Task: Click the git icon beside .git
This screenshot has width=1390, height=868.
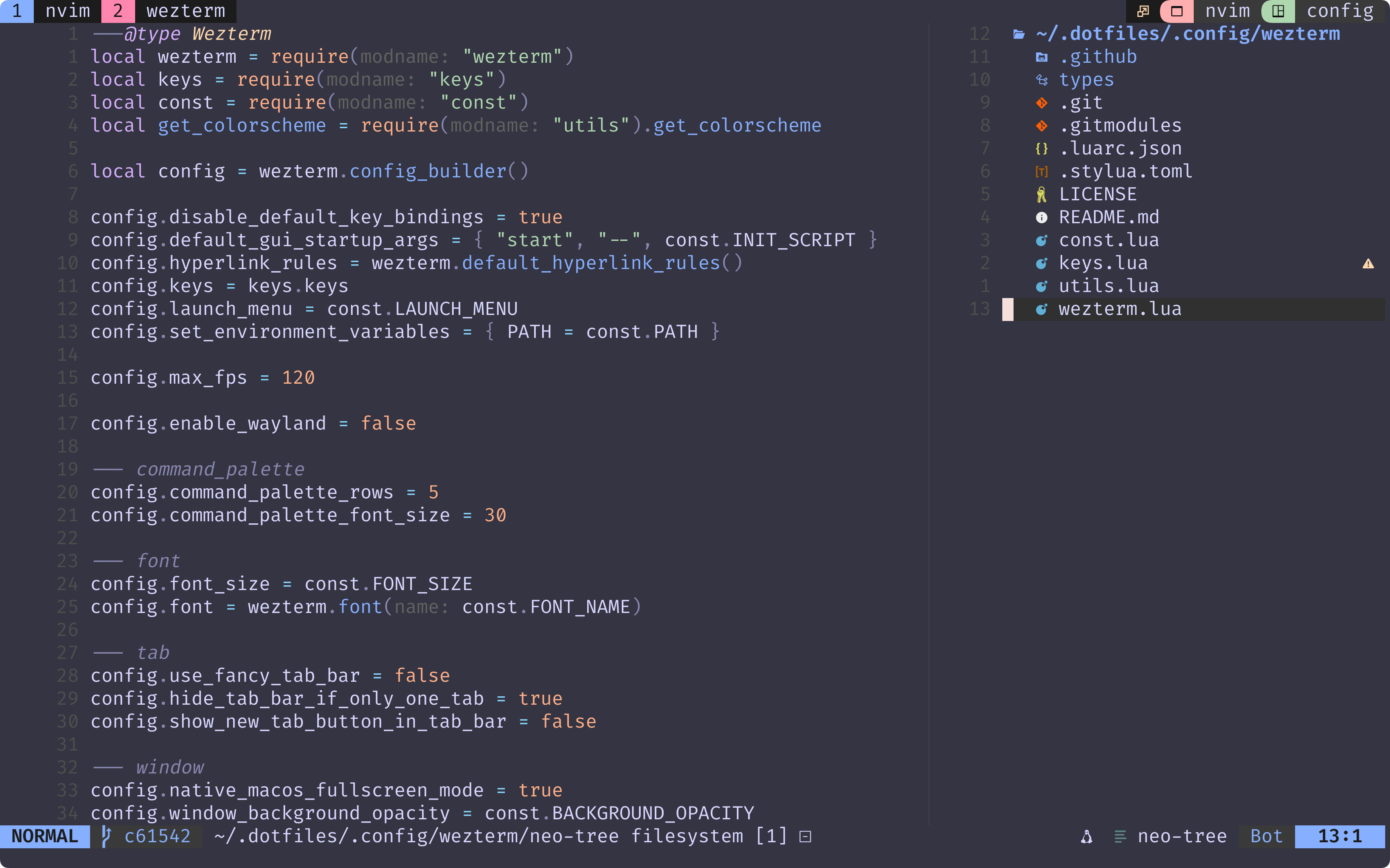Action: (x=1042, y=103)
